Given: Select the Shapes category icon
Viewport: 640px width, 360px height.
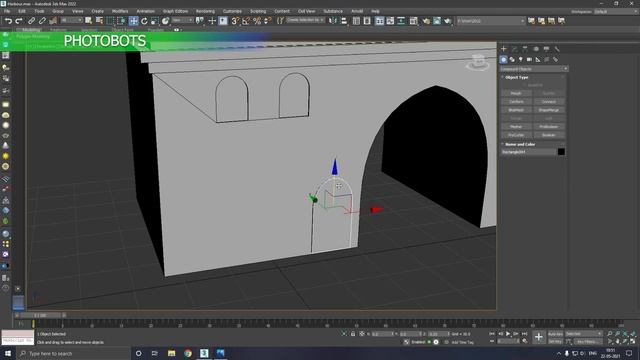Looking at the screenshot, I should pos(512,60).
